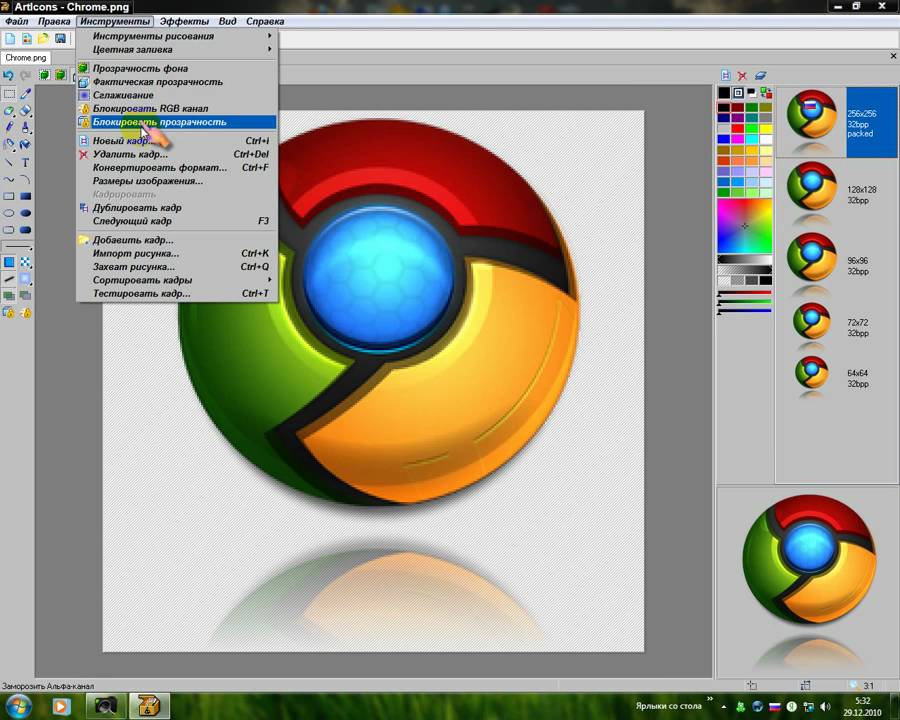Select the pencil drawing tool
Screen dimensions: 900x720
coord(9,127)
